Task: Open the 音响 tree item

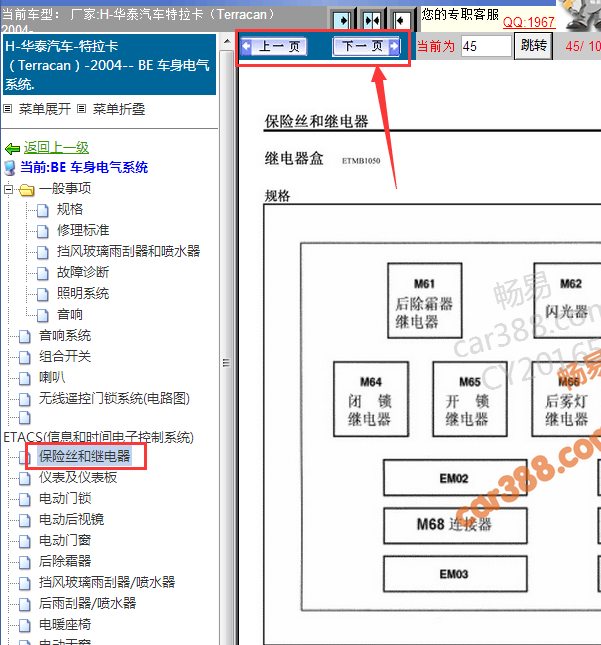Action: point(70,314)
